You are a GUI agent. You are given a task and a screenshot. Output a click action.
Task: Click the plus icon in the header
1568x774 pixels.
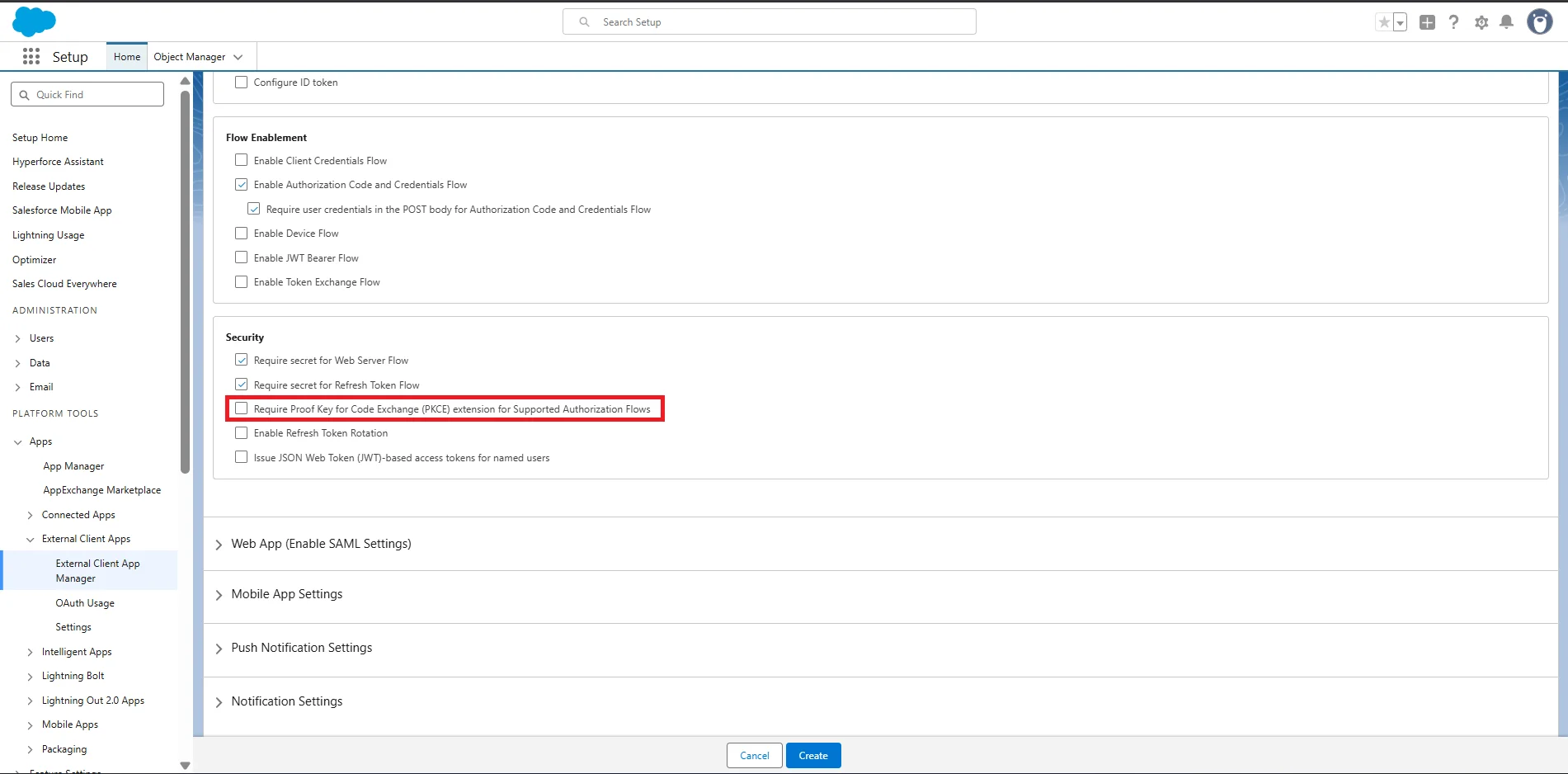[1427, 22]
